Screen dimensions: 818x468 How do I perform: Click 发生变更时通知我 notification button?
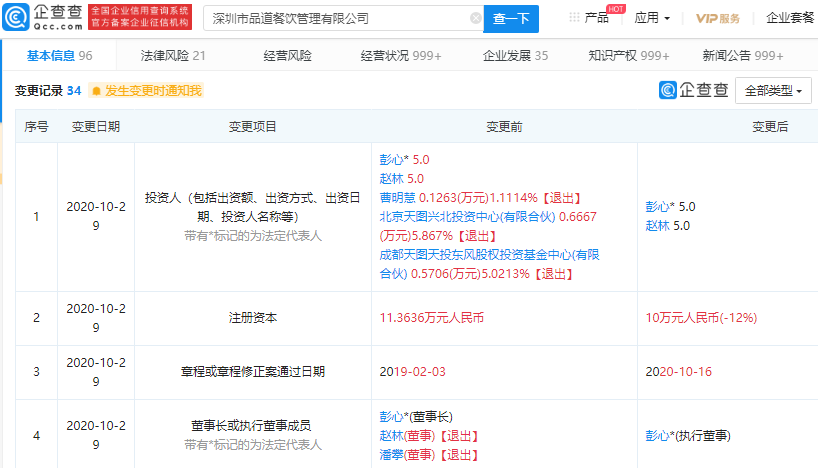[146, 91]
